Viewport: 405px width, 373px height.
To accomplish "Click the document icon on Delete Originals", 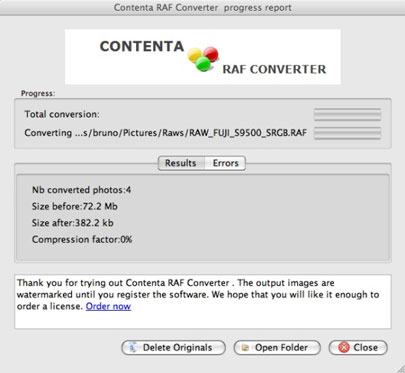I will pyautogui.click(x=133, y=348).
